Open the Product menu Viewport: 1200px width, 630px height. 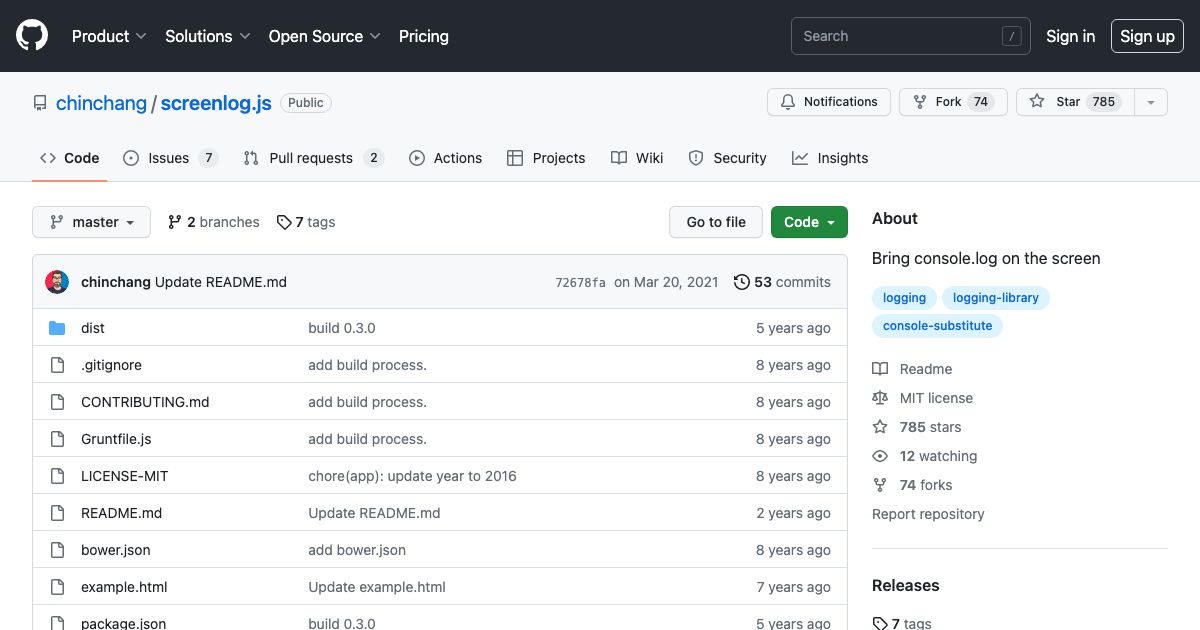(108, 36)
